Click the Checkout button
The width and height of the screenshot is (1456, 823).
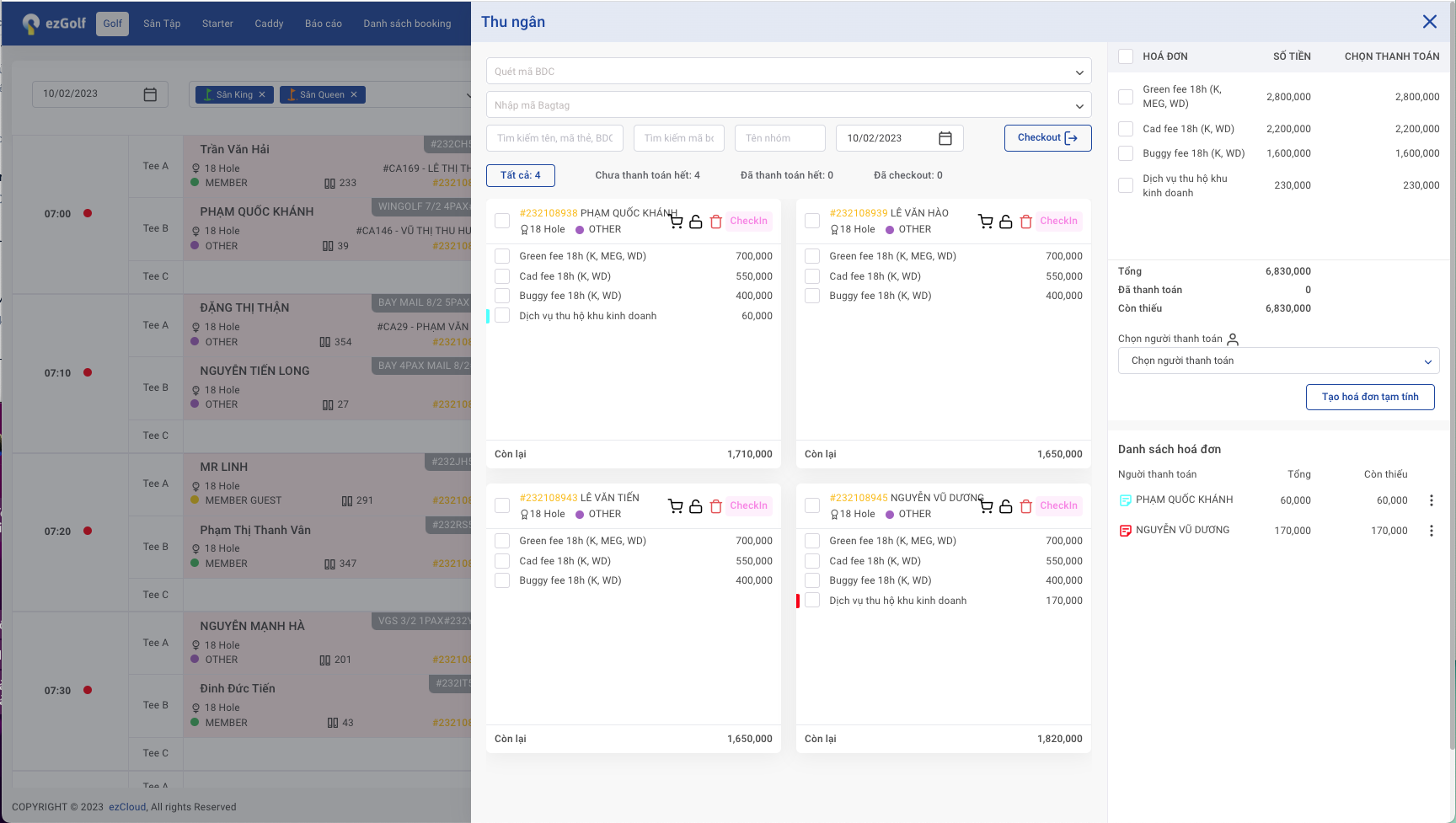point(1047,138)
